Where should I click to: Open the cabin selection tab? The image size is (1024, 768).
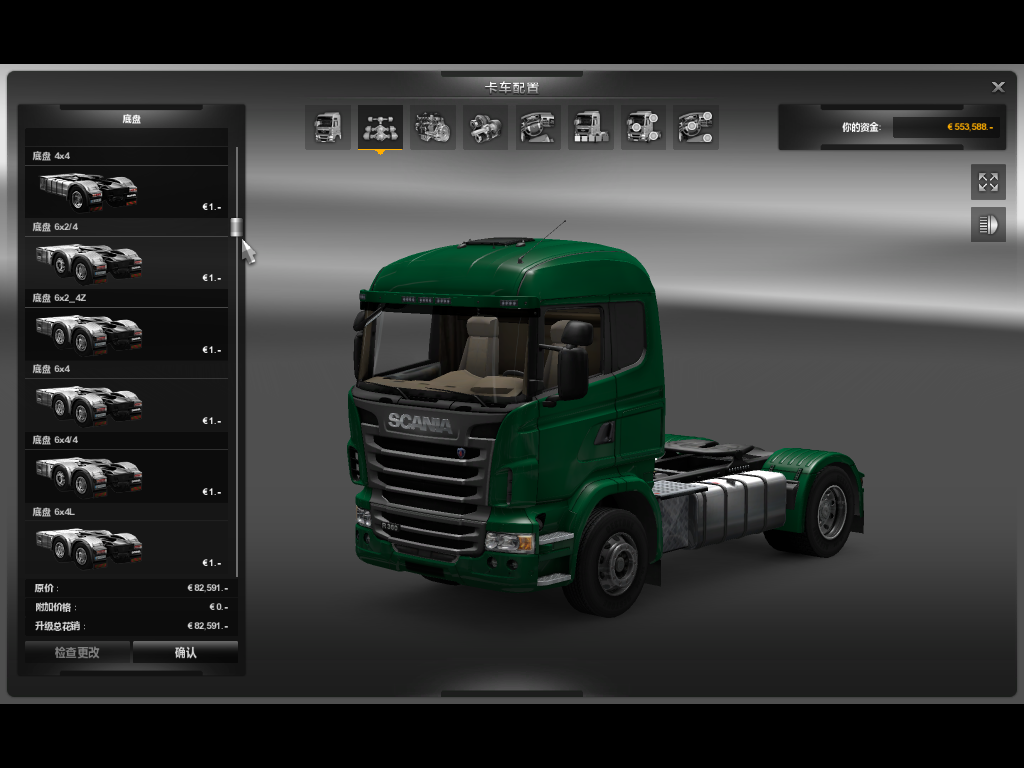(x=327, y=127)
